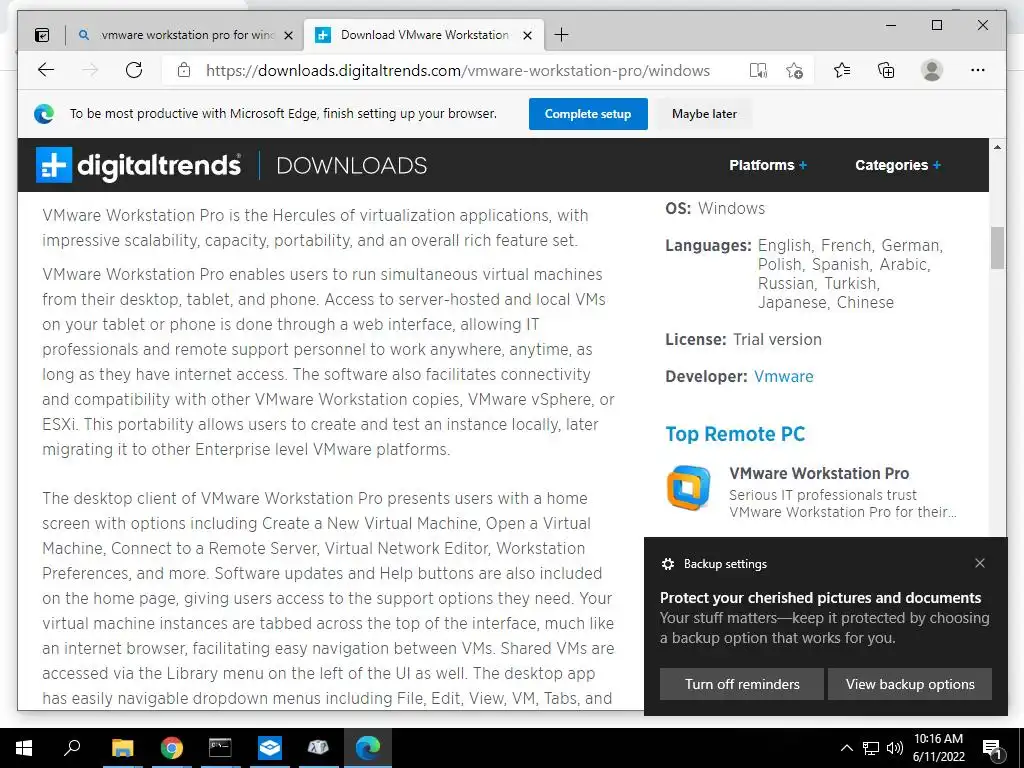This screenshot has width=1024, height=768.
Task: Dismiss with Maybe later button
Action: click(704, 114)
